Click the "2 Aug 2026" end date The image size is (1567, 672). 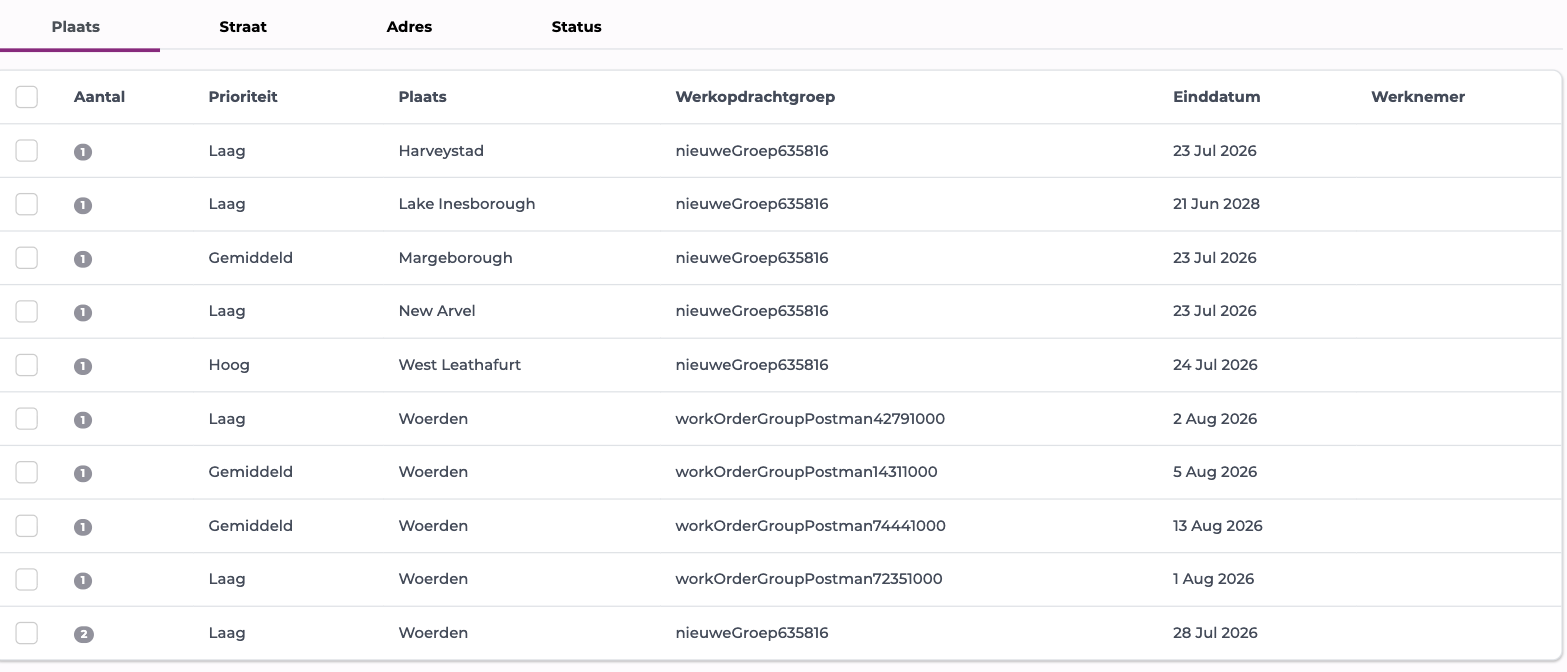(x=1215, y=419)
